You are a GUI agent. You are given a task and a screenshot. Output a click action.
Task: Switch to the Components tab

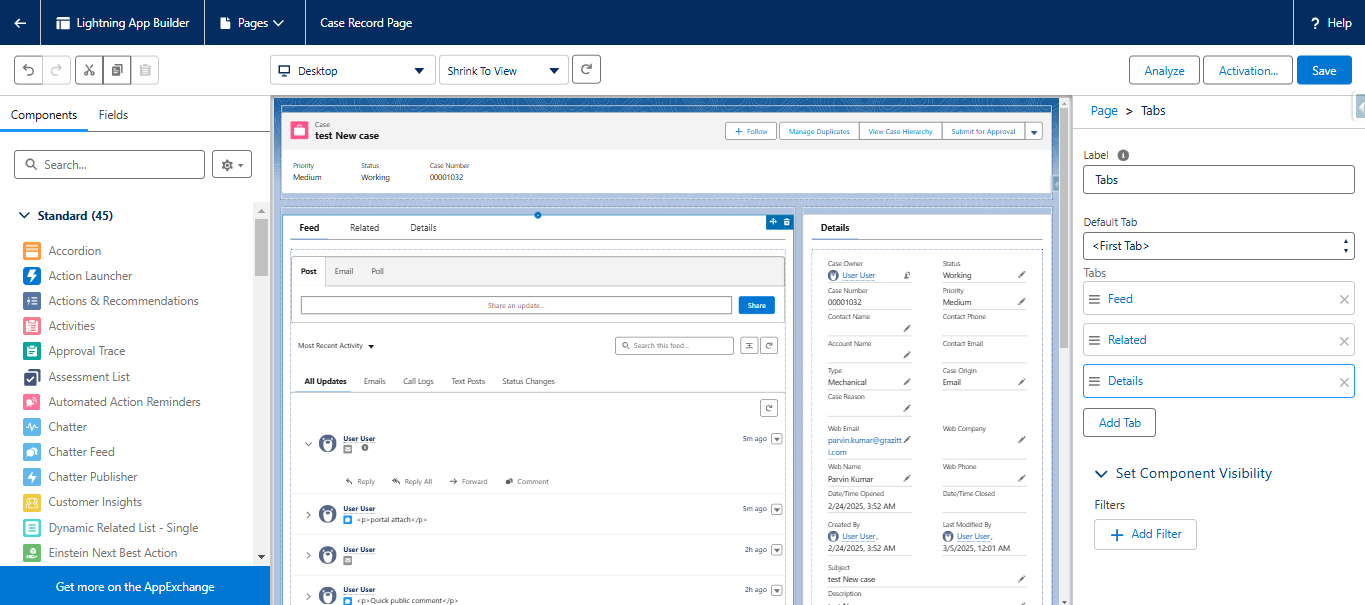click(x=44, y=115)
